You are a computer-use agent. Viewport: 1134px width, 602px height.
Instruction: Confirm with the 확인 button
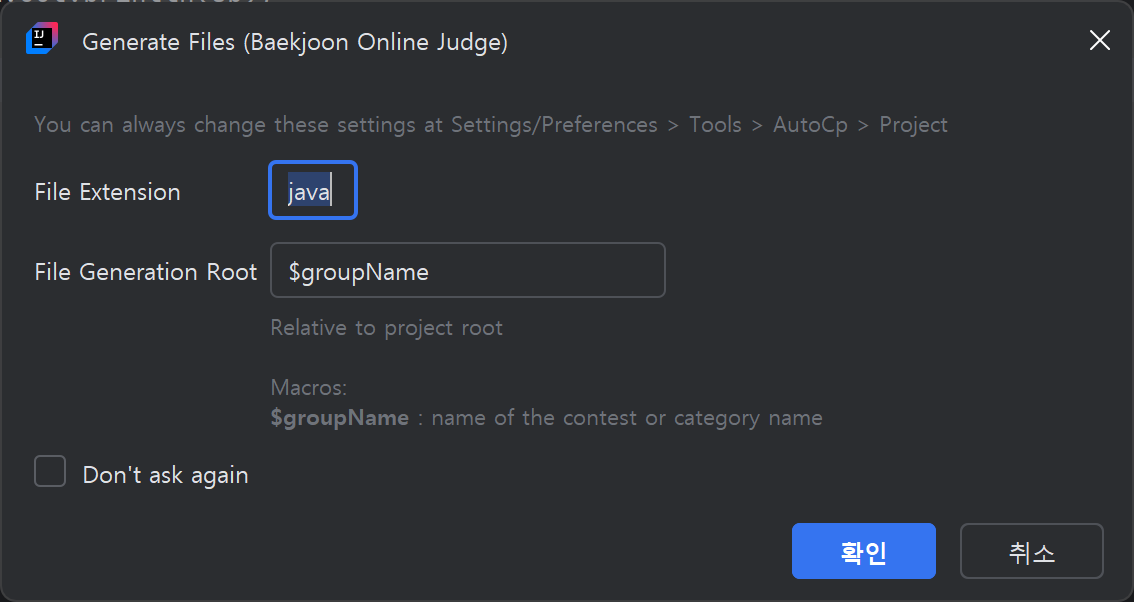pyautogui.click(x=864, y=551)
